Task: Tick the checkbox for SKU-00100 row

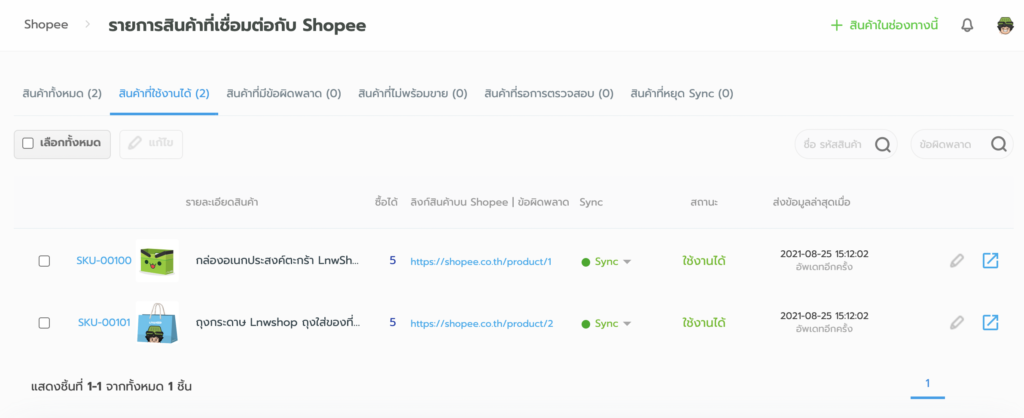Action: [44, 261]
